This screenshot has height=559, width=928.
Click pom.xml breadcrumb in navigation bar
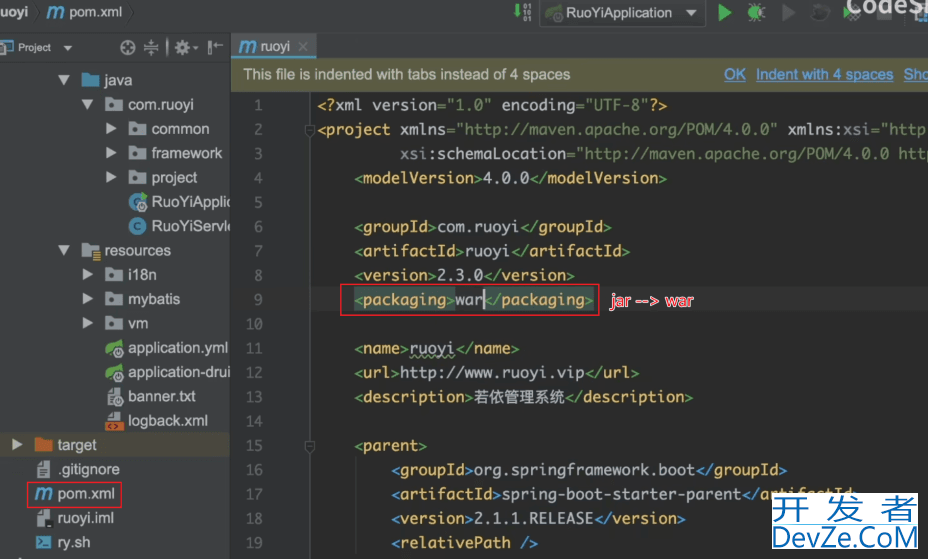coord(85,12)
